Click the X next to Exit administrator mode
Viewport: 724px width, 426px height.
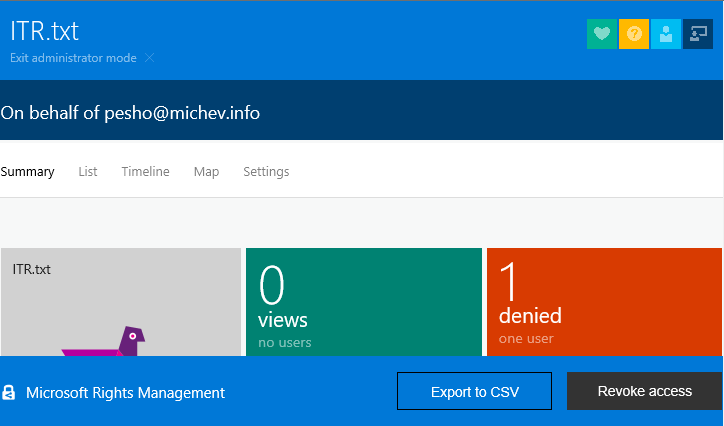click(x=150, y=58)
